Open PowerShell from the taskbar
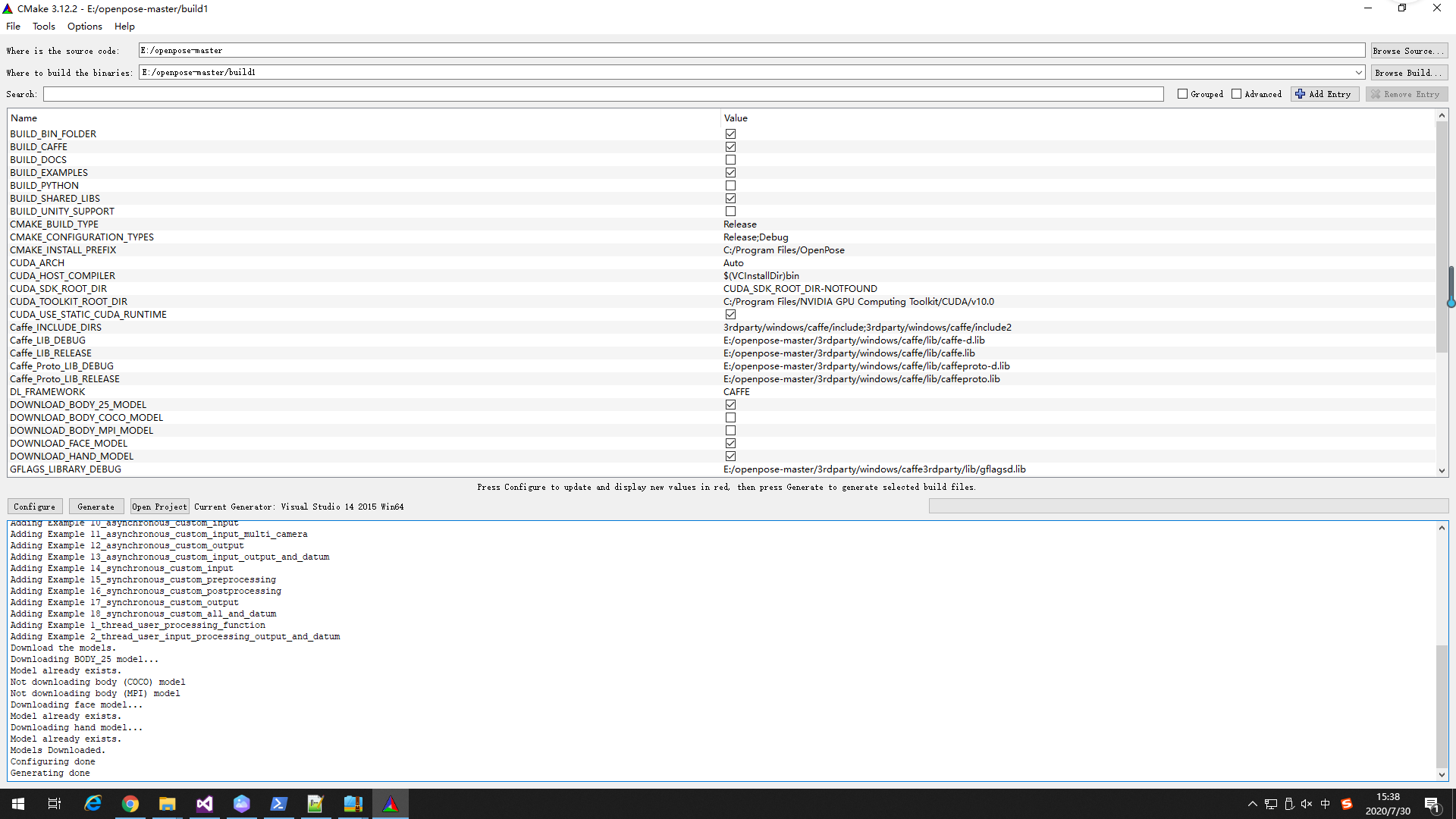 [278, 803]
